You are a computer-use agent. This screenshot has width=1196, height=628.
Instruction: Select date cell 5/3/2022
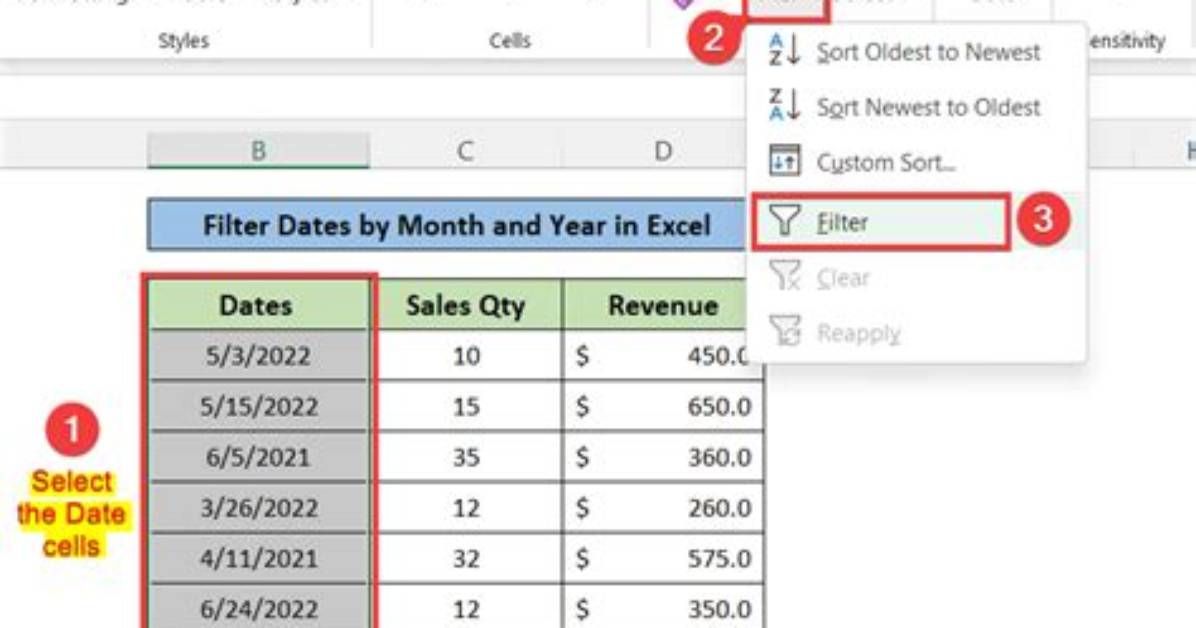click(258, 356)
